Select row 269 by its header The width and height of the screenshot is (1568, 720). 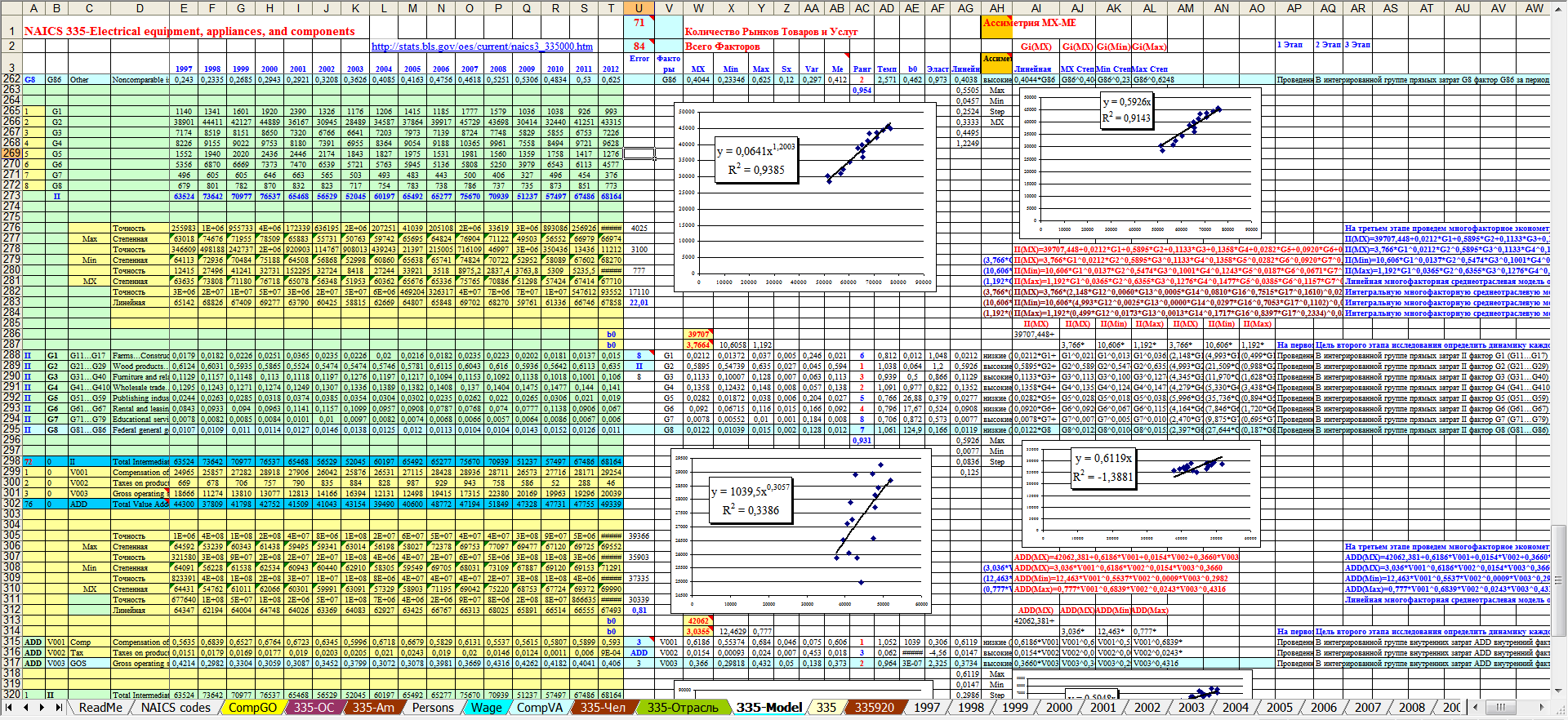11,153
